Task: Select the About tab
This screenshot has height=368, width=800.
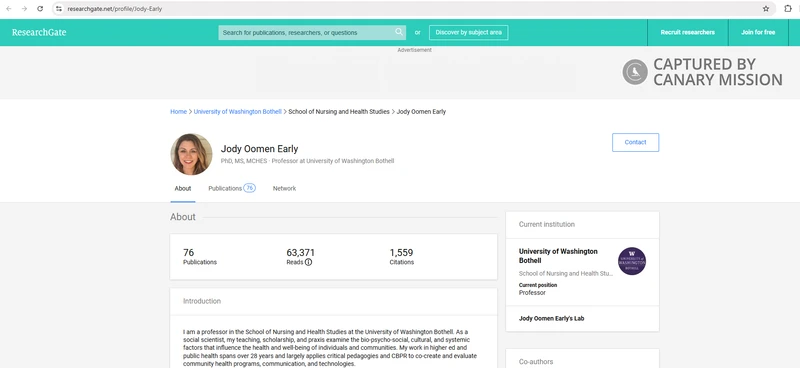Action: pos(183,188)
